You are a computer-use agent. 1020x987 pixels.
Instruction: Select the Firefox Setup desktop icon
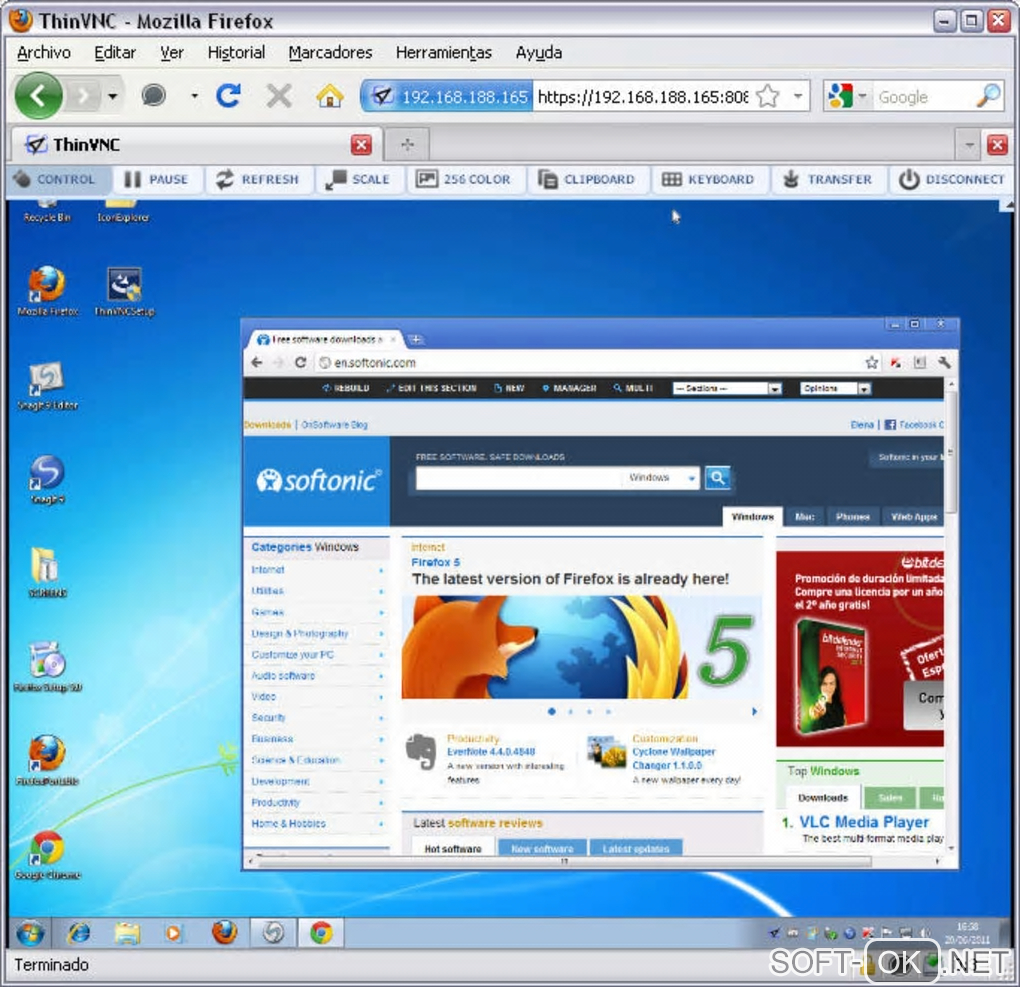(47, 667)
